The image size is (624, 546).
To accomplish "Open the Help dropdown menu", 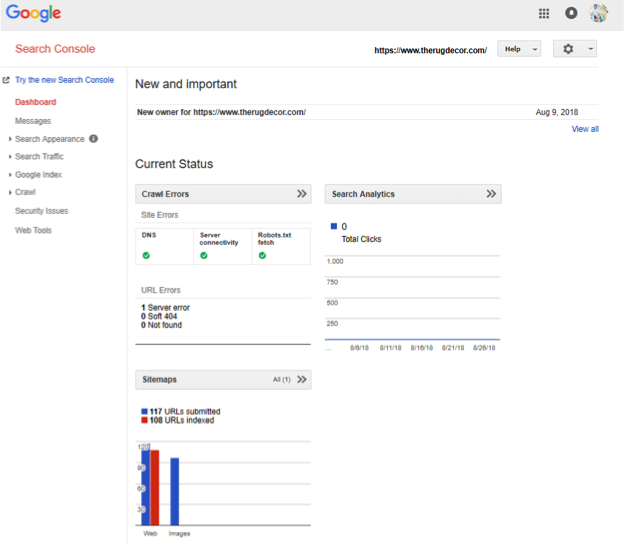I will pyautogui.click(x=519, y=49).
